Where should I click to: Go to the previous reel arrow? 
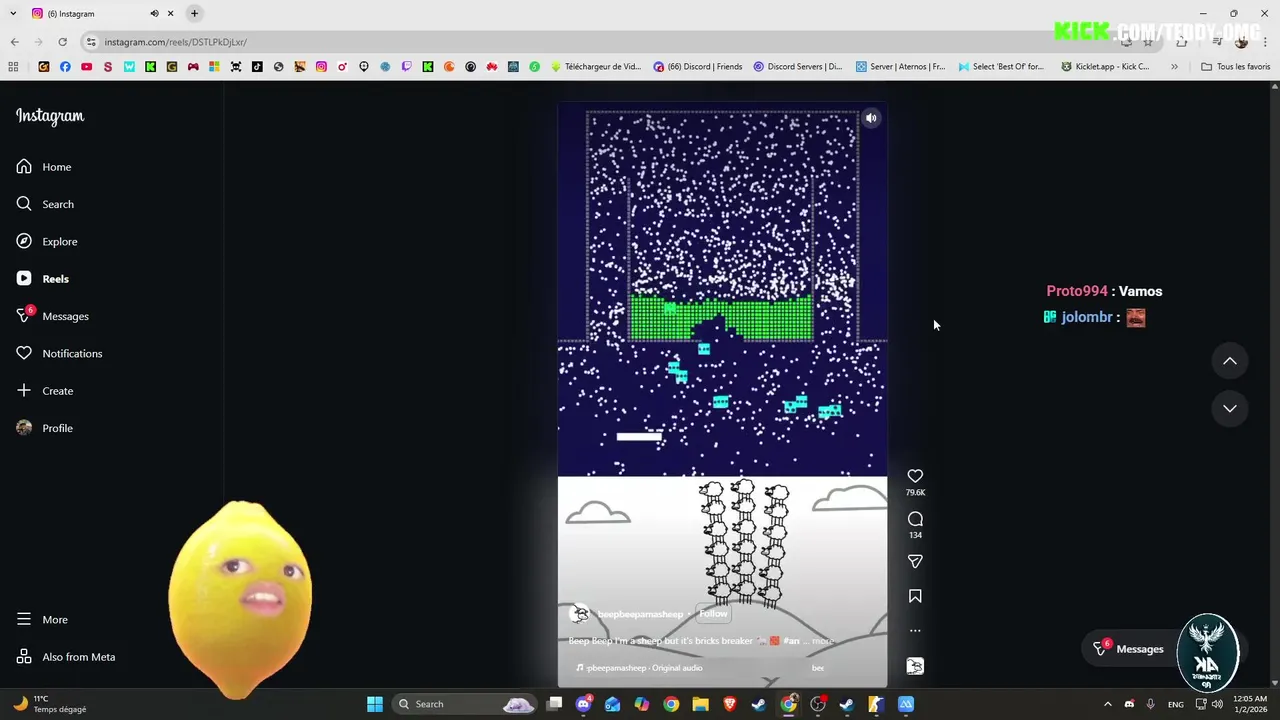pyautogui.click(x=1230, y=361)
